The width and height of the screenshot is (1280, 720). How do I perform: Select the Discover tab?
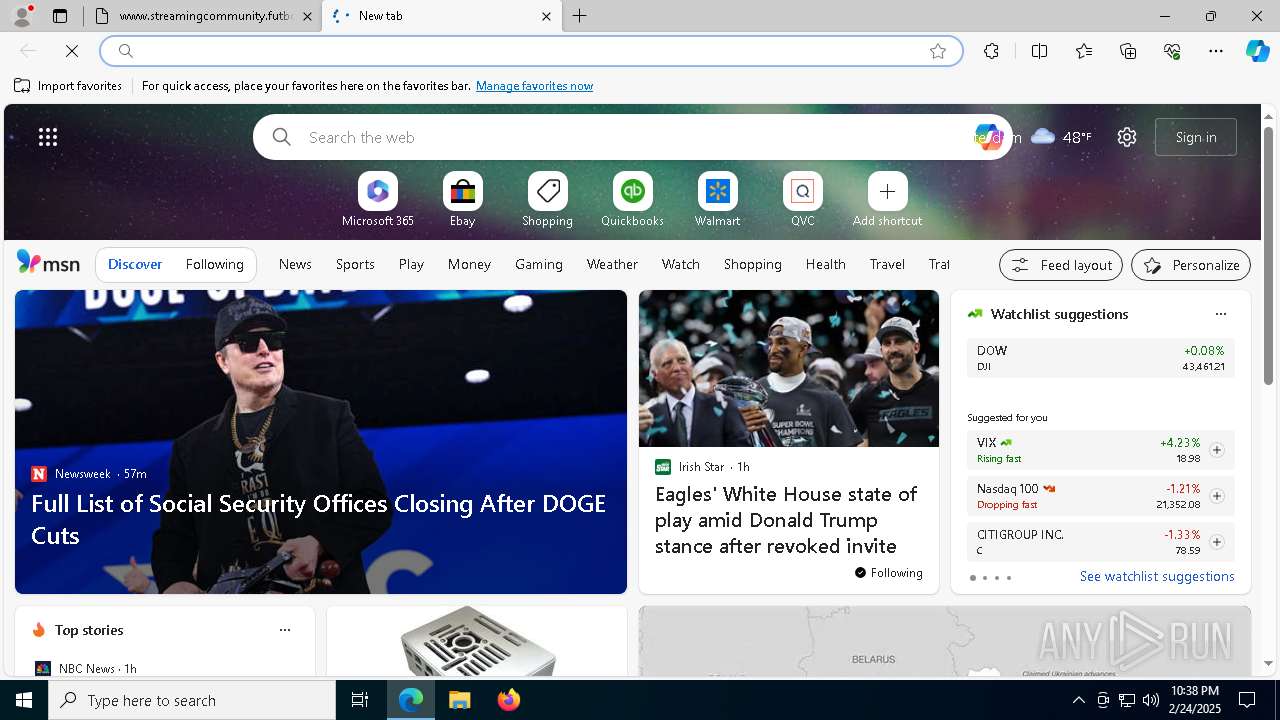click(x=135, y=264)
